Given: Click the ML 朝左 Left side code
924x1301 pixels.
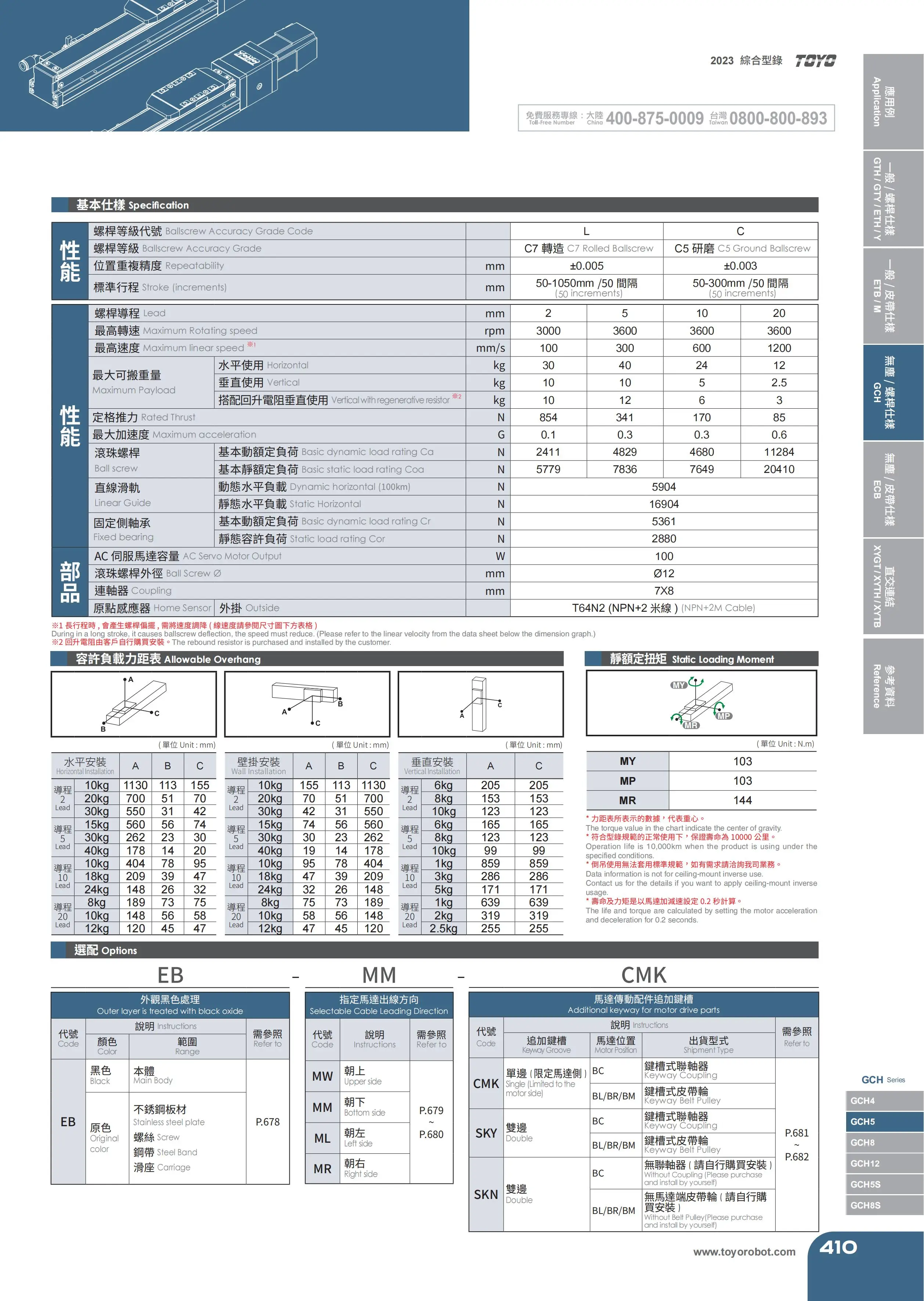Looking at the screenshot, I should pyautogui.click(x=322, y=1138).
